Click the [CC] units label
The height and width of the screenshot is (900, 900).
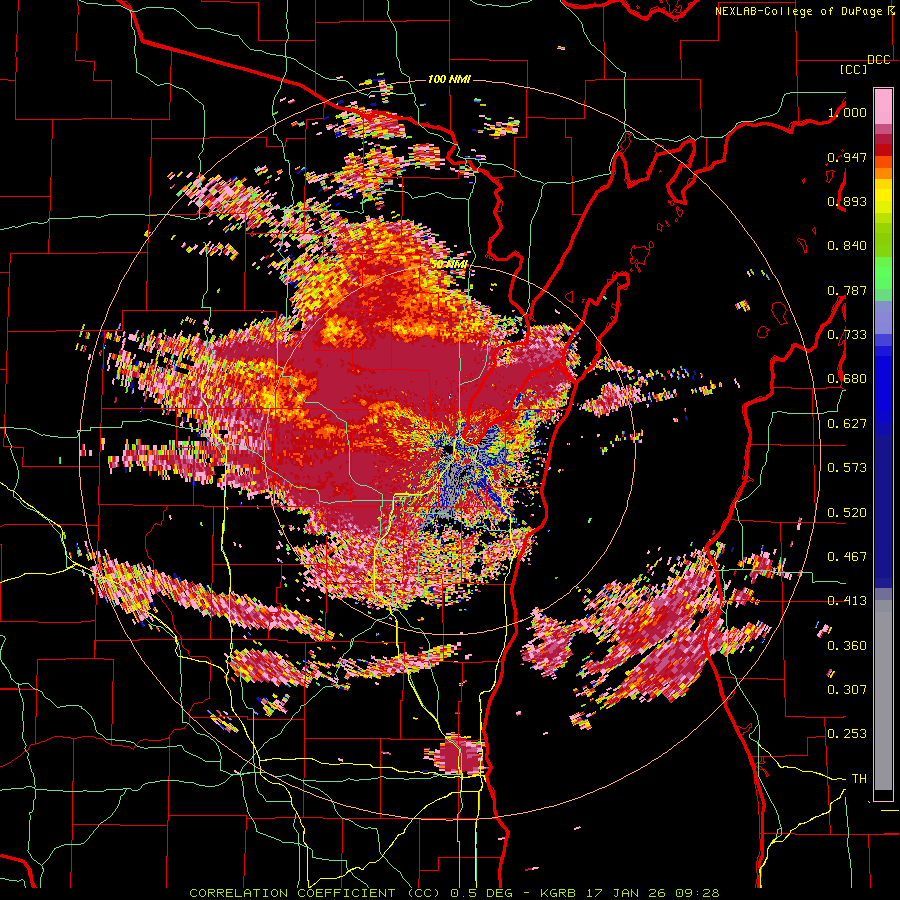coord(853,69)
